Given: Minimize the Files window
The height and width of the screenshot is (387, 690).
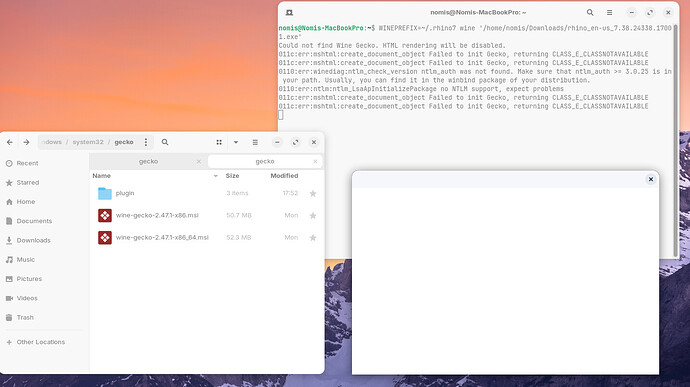Looking at the screenshot, I should tap(277, 142).
